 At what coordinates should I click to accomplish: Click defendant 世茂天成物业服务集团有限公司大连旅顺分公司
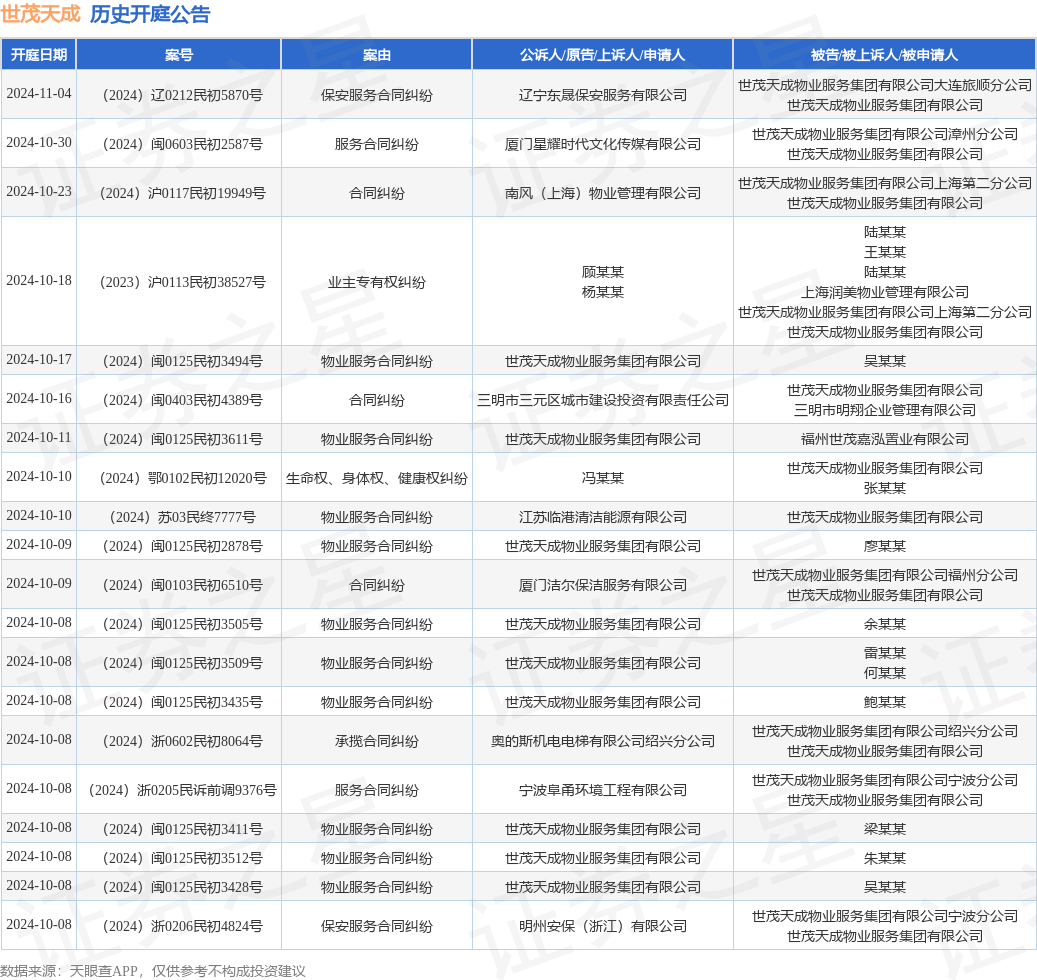[x=885, y=85]
